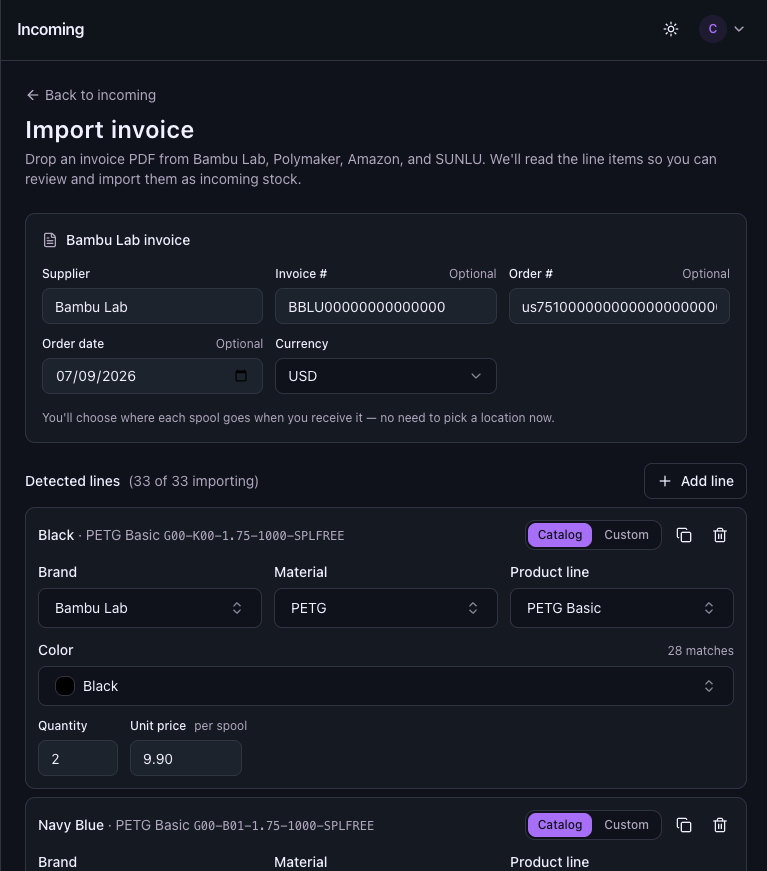The width and height of the screenshot is (767, 871).
Task: Edit the Invoice # field
Action: (385, 306)
